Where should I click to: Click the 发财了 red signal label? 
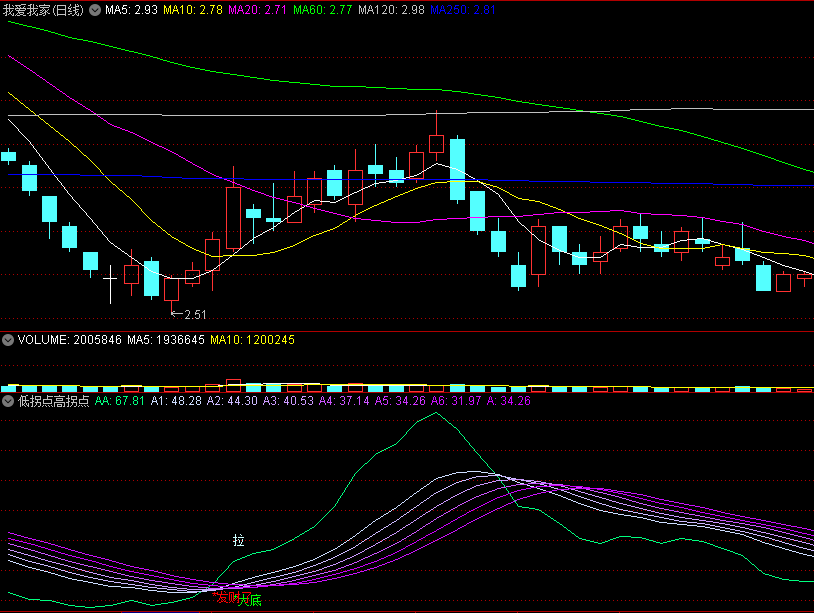point(232,597)
